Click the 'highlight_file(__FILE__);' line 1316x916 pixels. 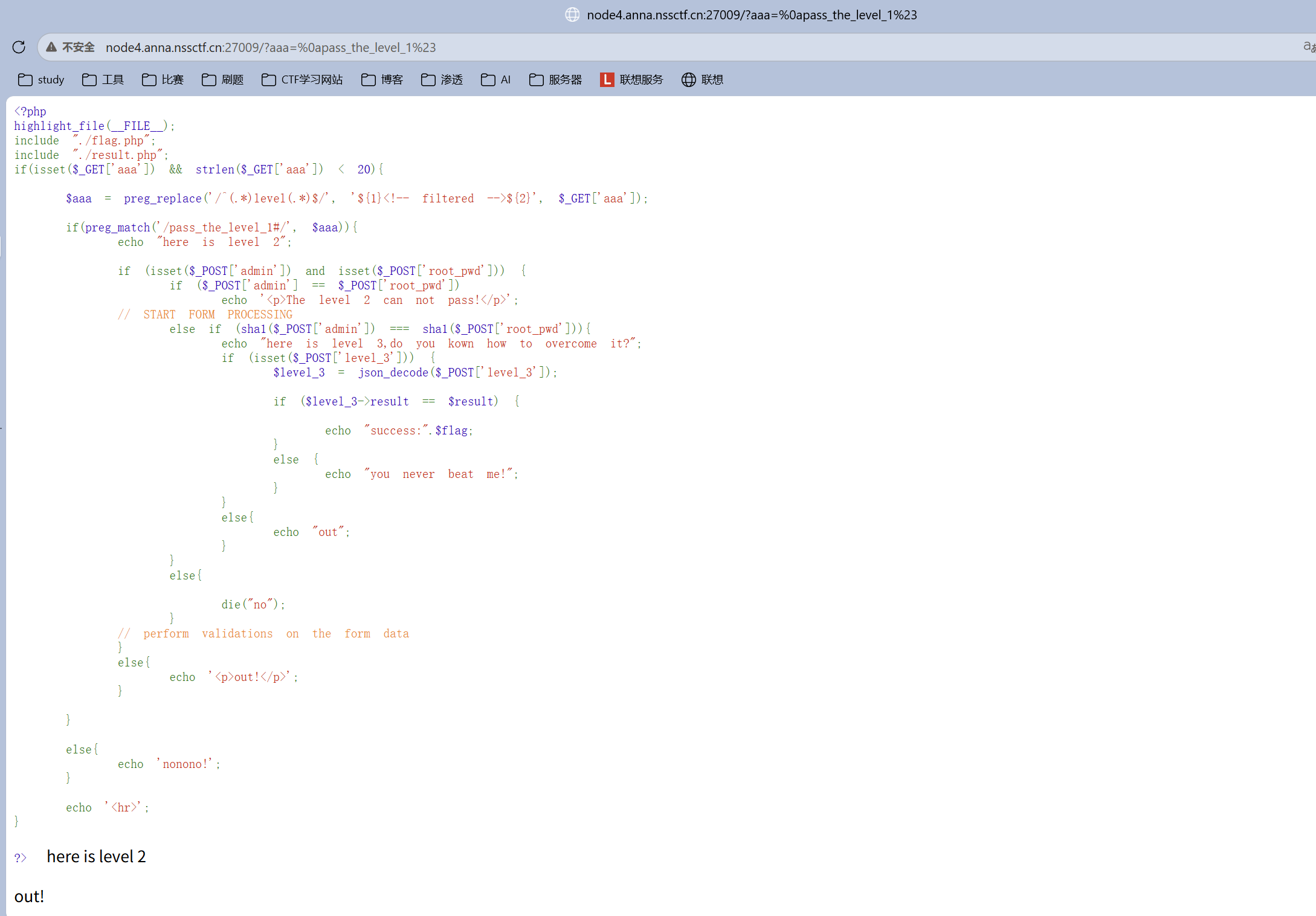[x=94, y=126]
